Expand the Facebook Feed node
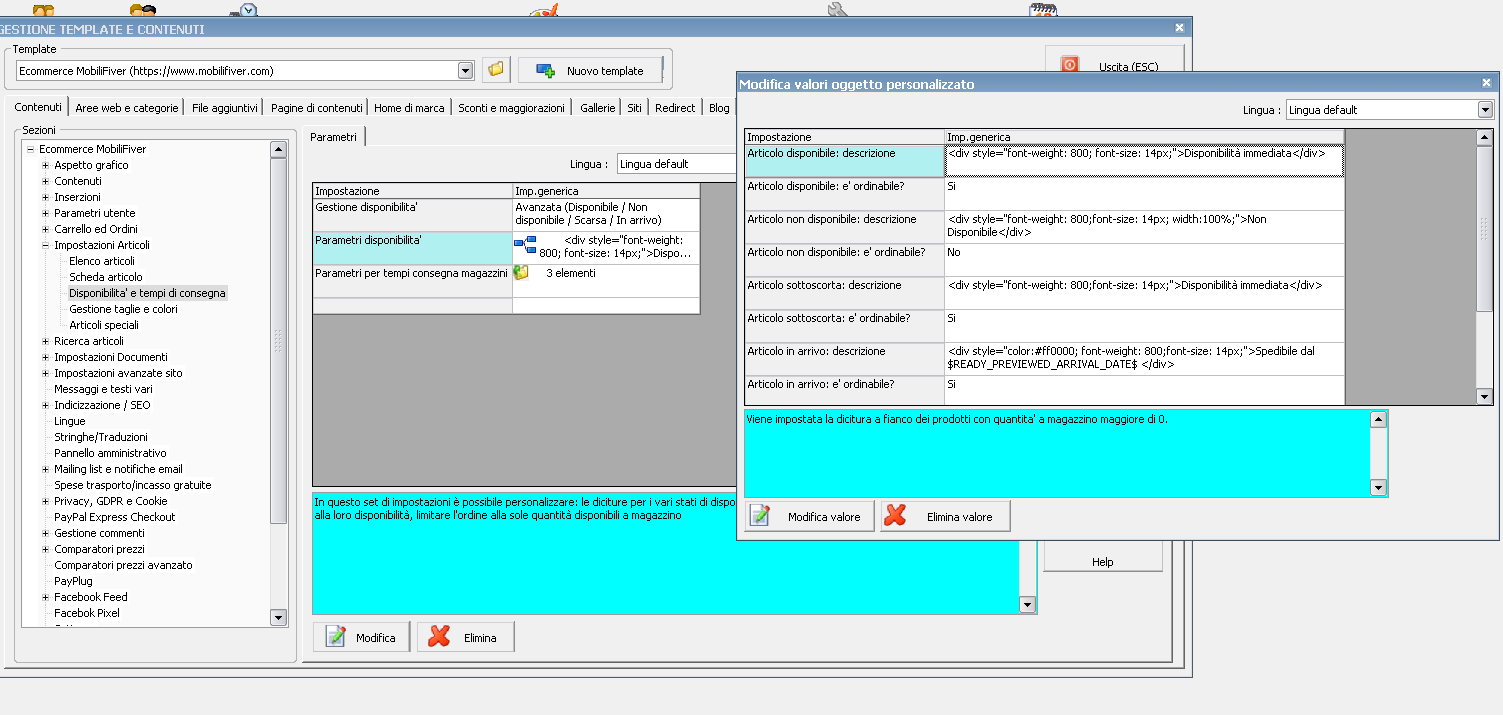Image resolution: width=1503 pixels, height=715 pixels. pos(46,597)
